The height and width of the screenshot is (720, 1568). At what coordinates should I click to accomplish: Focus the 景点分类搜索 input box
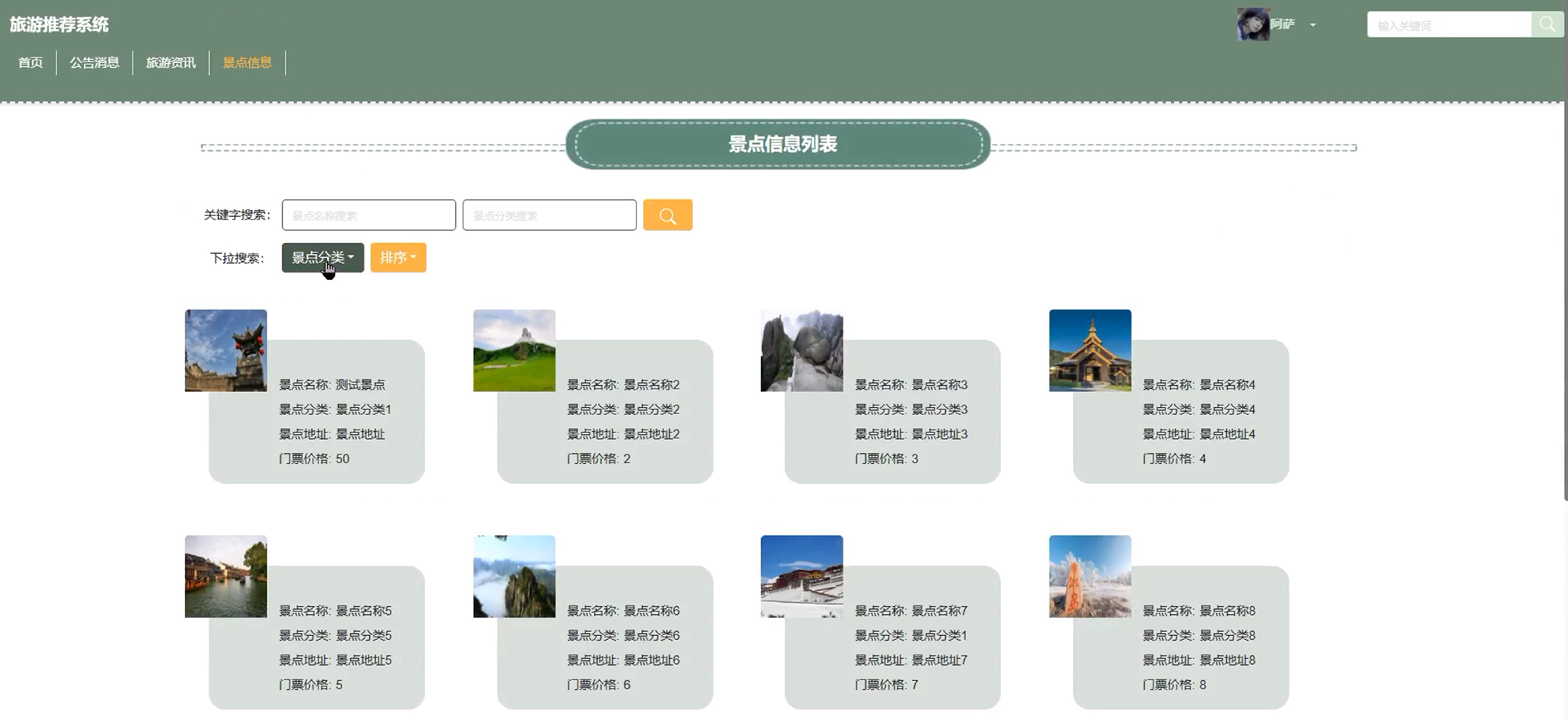coord(549,215)
